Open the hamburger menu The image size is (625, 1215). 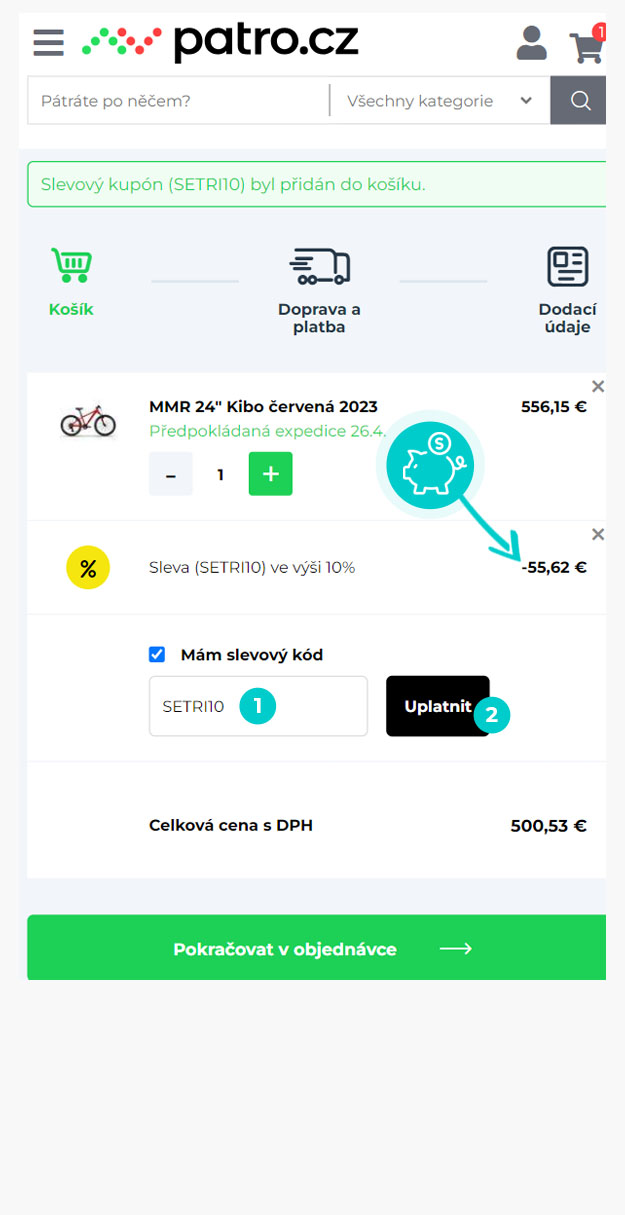click(x=48, y=43)
